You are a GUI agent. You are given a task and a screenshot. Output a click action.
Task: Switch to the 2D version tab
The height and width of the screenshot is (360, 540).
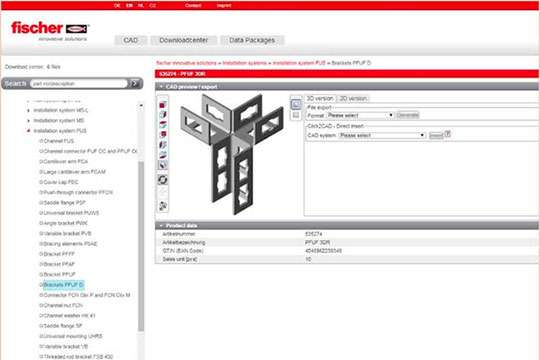click(353, 99)
